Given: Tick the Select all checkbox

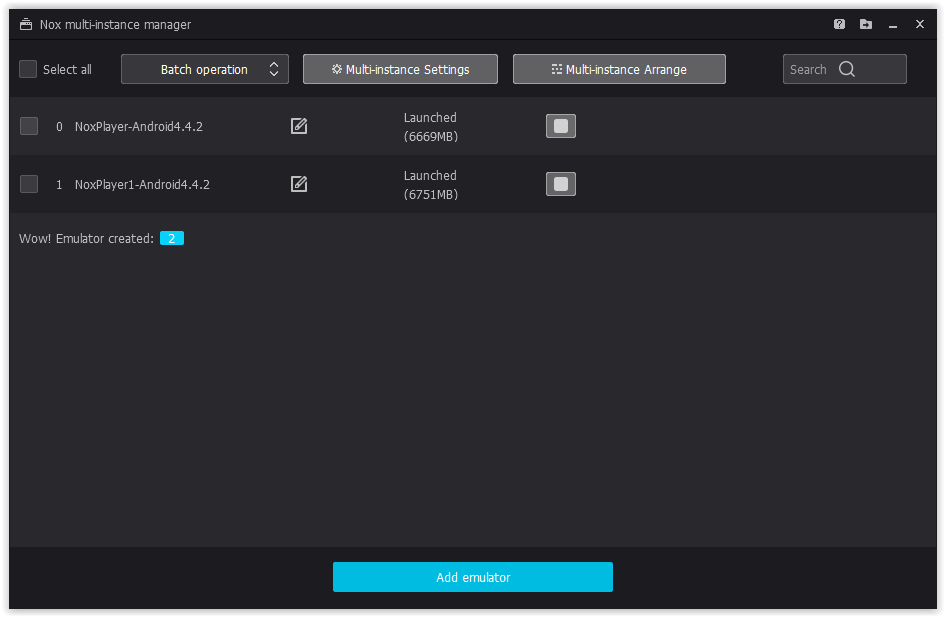Looking at the screenshot, I should point(28,69).
